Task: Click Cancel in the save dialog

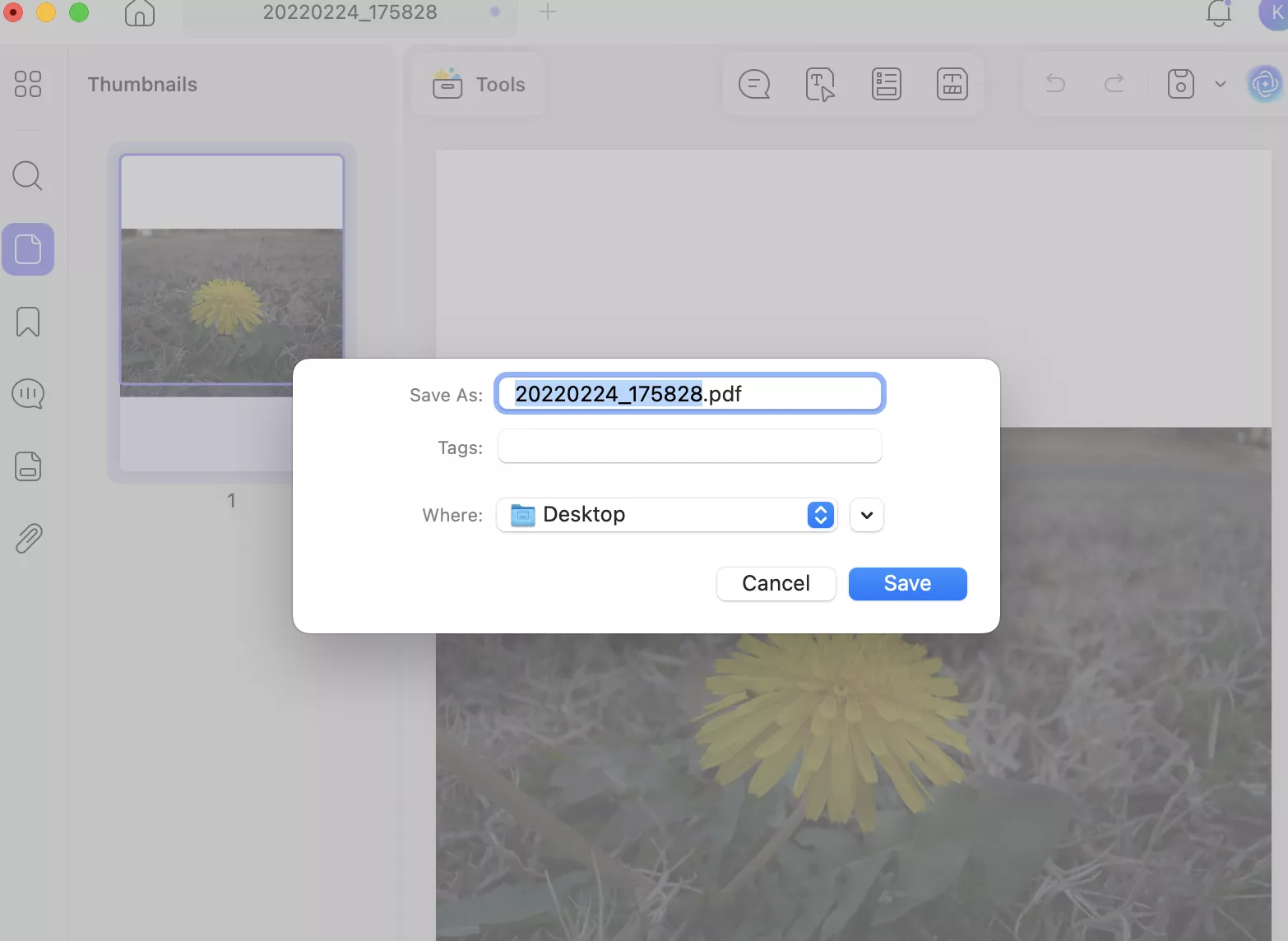Action: pyautogui.click(x=776, y=583)
